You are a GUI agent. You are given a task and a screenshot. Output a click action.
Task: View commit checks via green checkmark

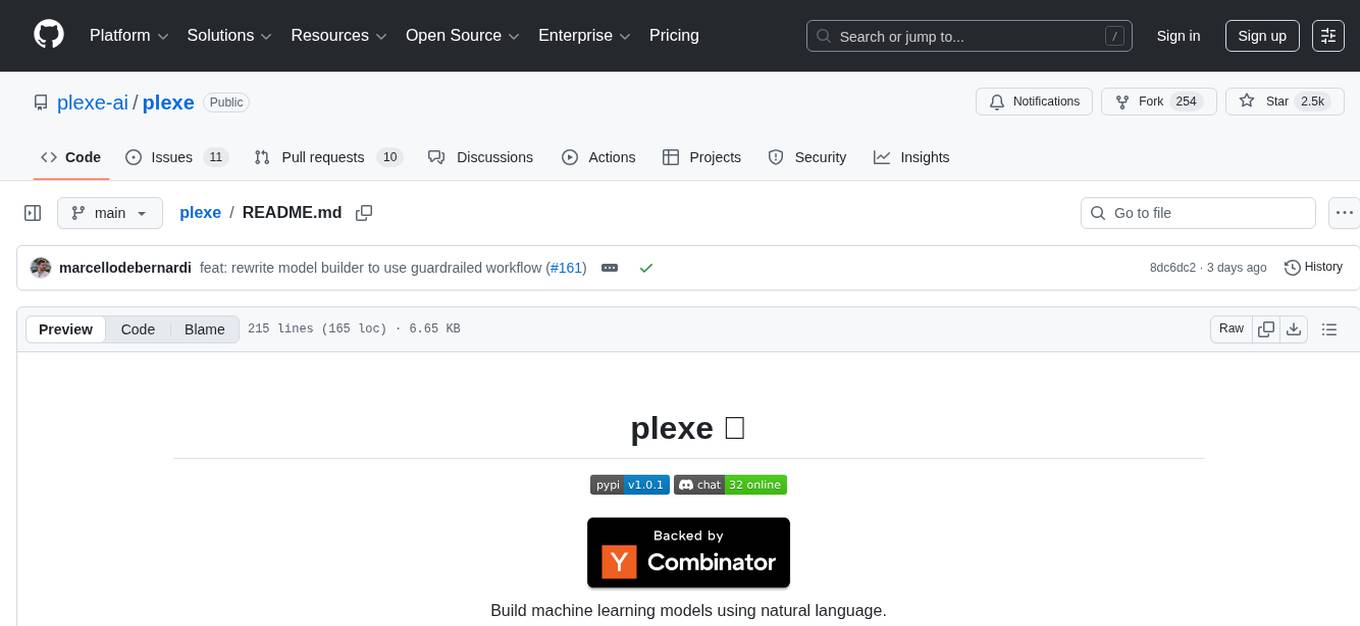(646, 267)
